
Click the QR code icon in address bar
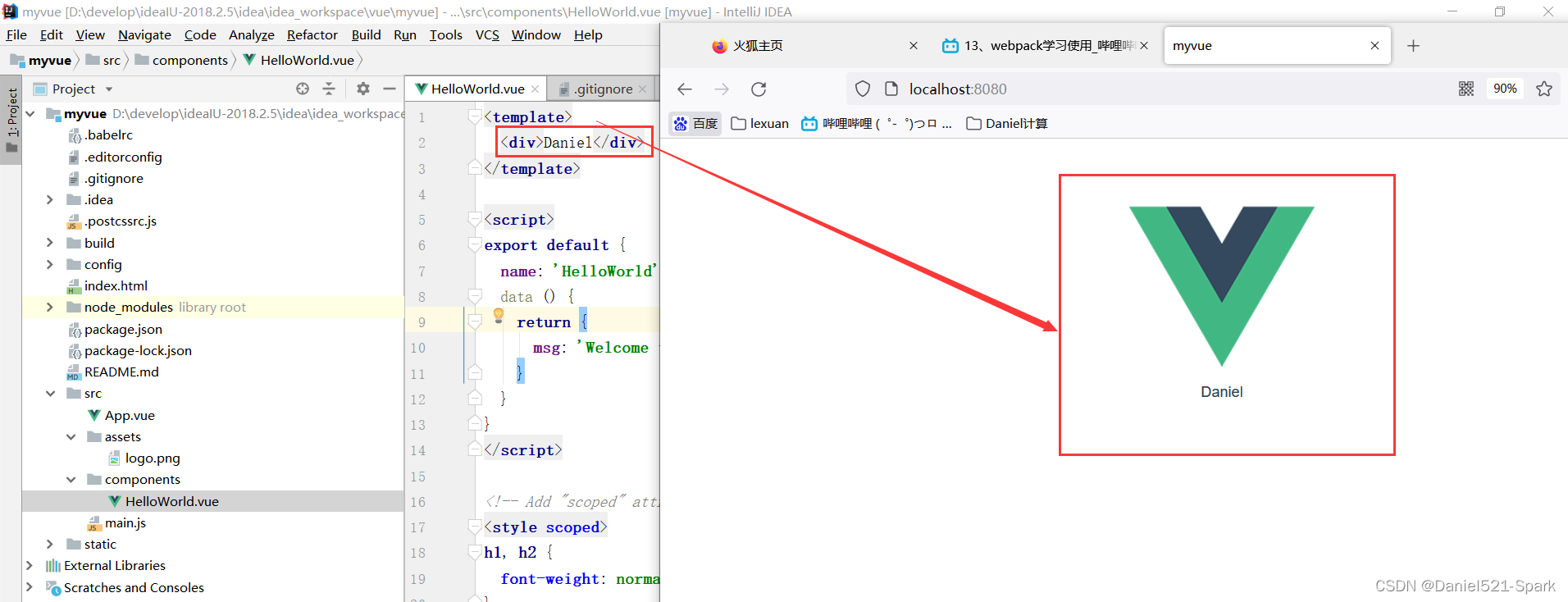point(1466,89)
